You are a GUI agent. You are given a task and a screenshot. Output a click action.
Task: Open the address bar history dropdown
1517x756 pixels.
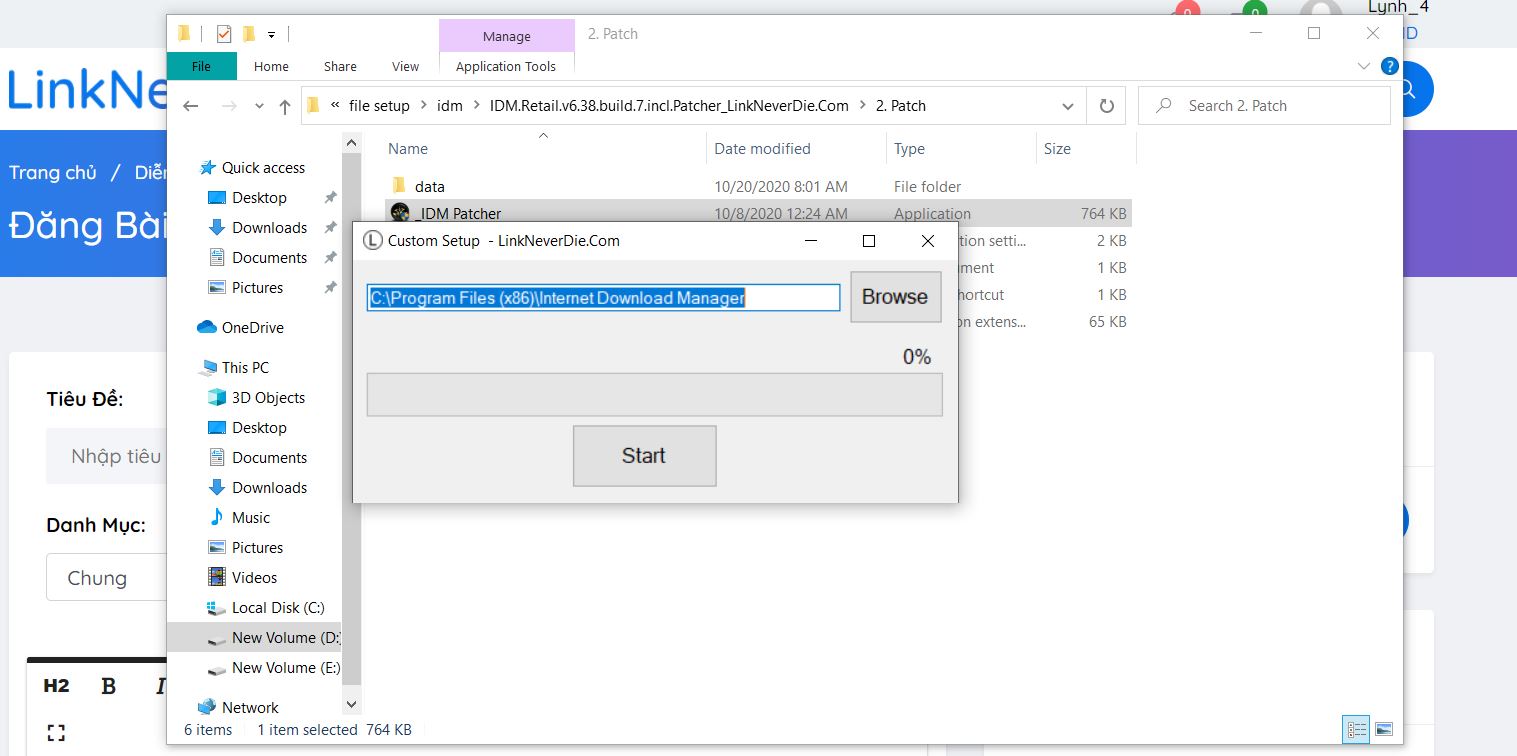pos(1068,106)
